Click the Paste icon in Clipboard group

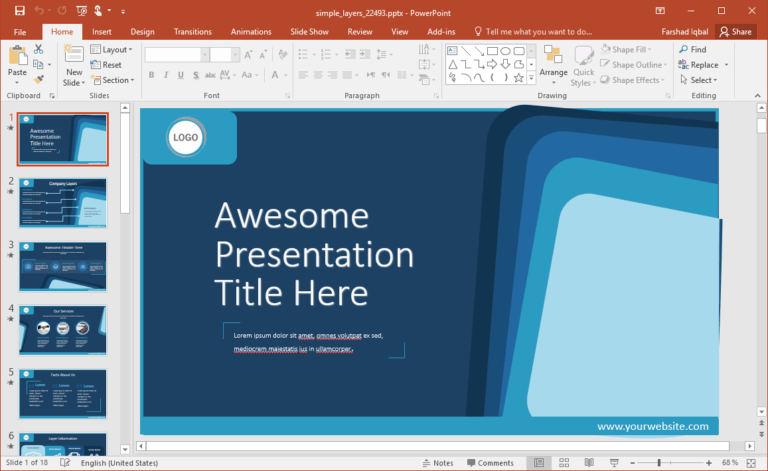pyautogui.click(x=17, y=58)
